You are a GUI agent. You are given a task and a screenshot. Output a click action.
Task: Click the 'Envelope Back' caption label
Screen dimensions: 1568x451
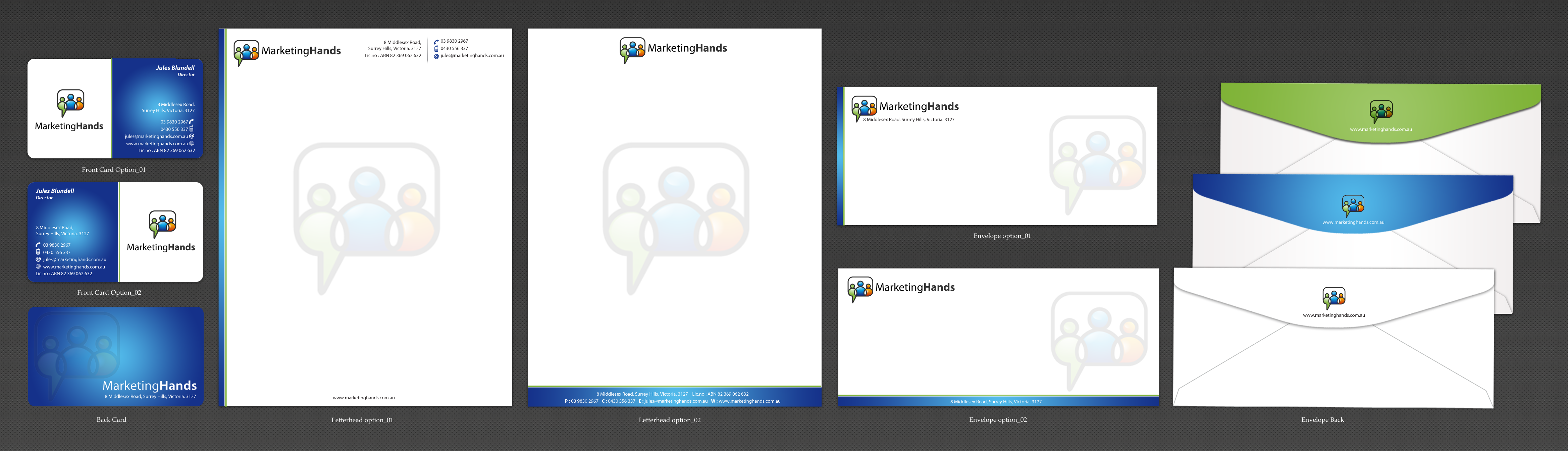(x=1322, y=419)
